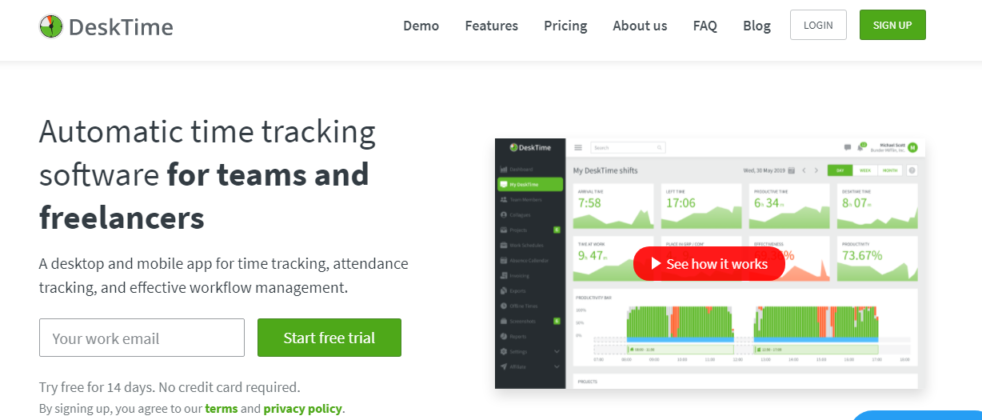Click the green user avatar in preview
Viewport: 982px width, 420px height.
[x=912, y=148]
